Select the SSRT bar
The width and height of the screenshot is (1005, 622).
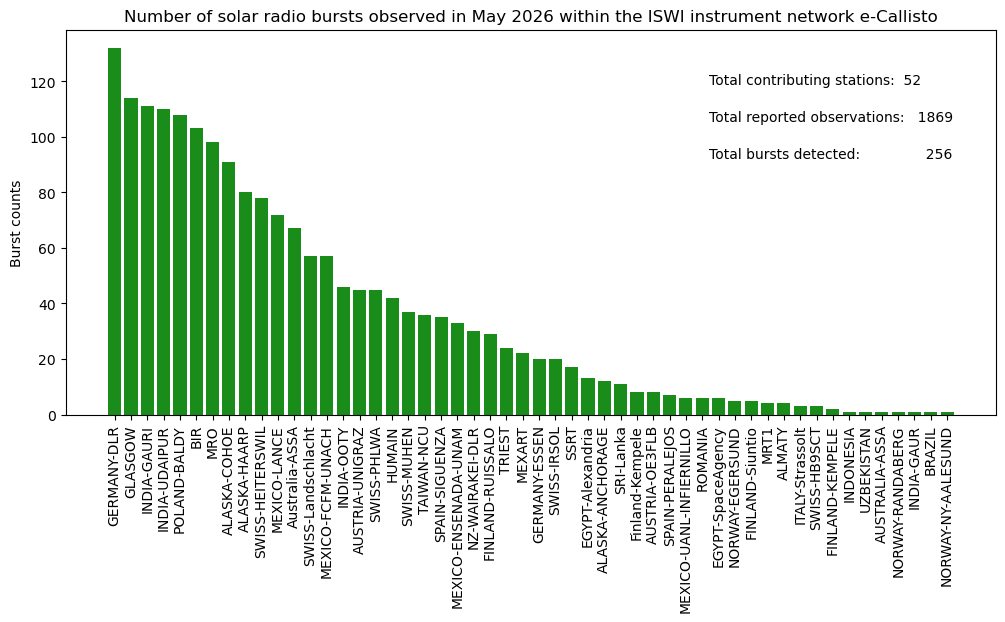pos(572,391)
